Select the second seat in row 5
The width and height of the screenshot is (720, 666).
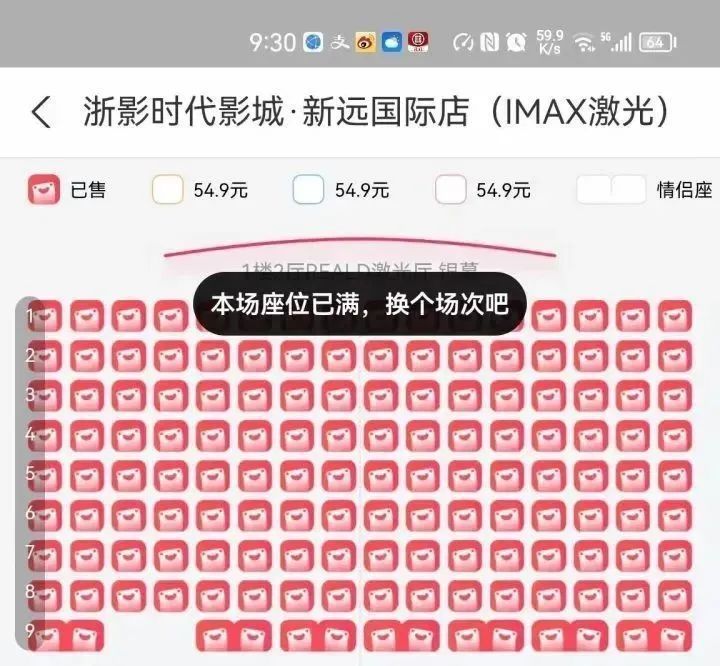[87, 476]
